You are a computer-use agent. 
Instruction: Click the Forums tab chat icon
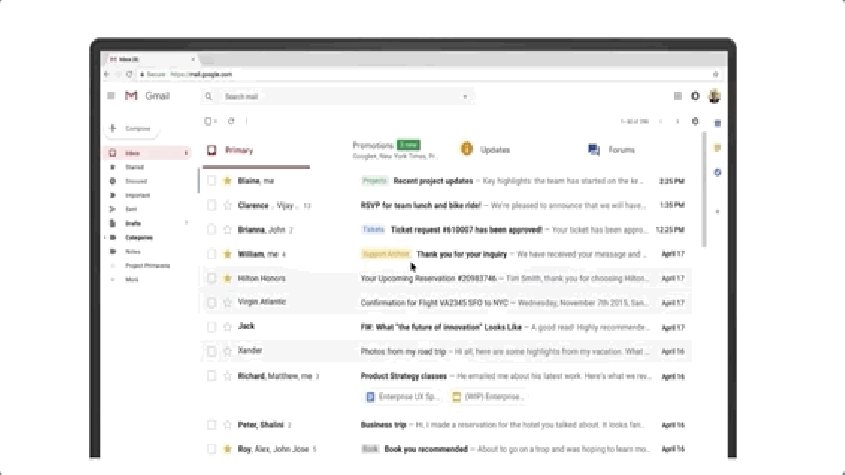[x=594, y=149]
